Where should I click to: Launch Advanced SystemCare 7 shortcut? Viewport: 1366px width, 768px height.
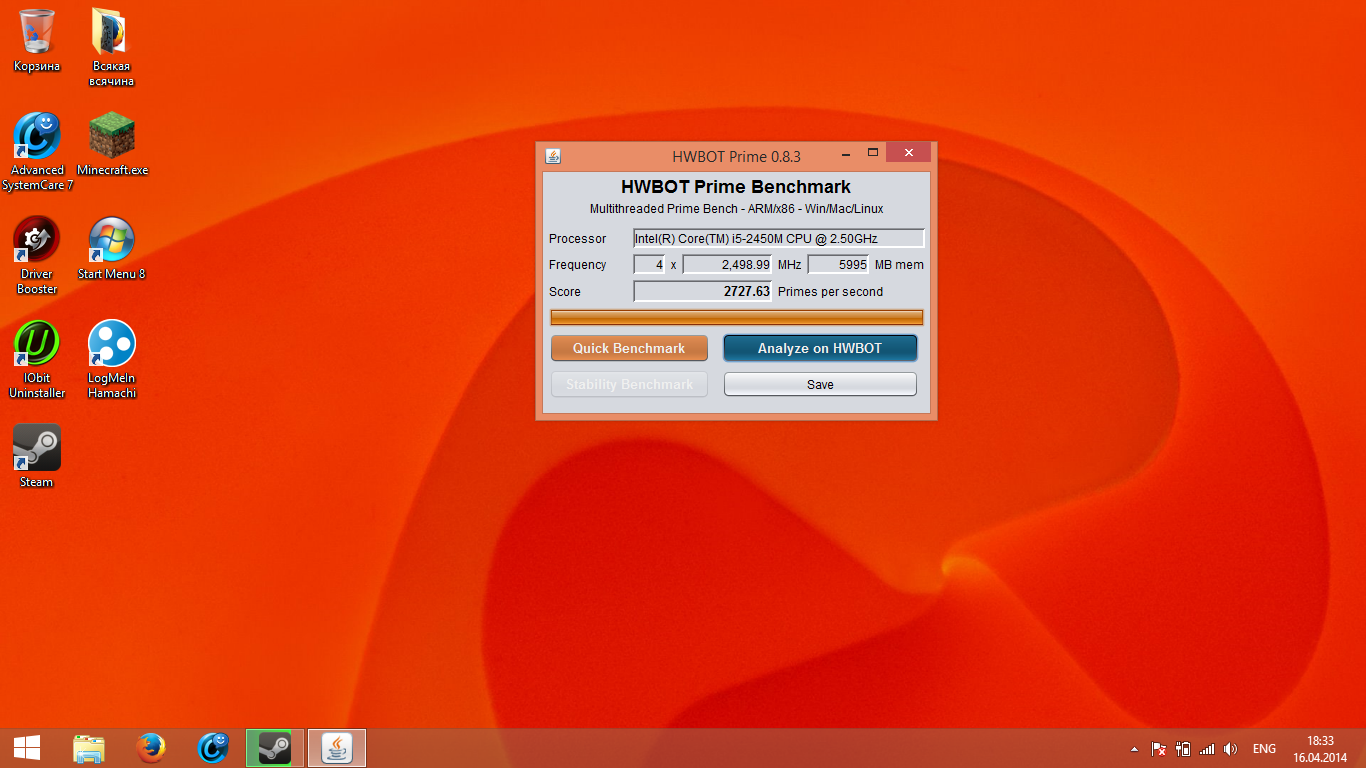(37, 151)
